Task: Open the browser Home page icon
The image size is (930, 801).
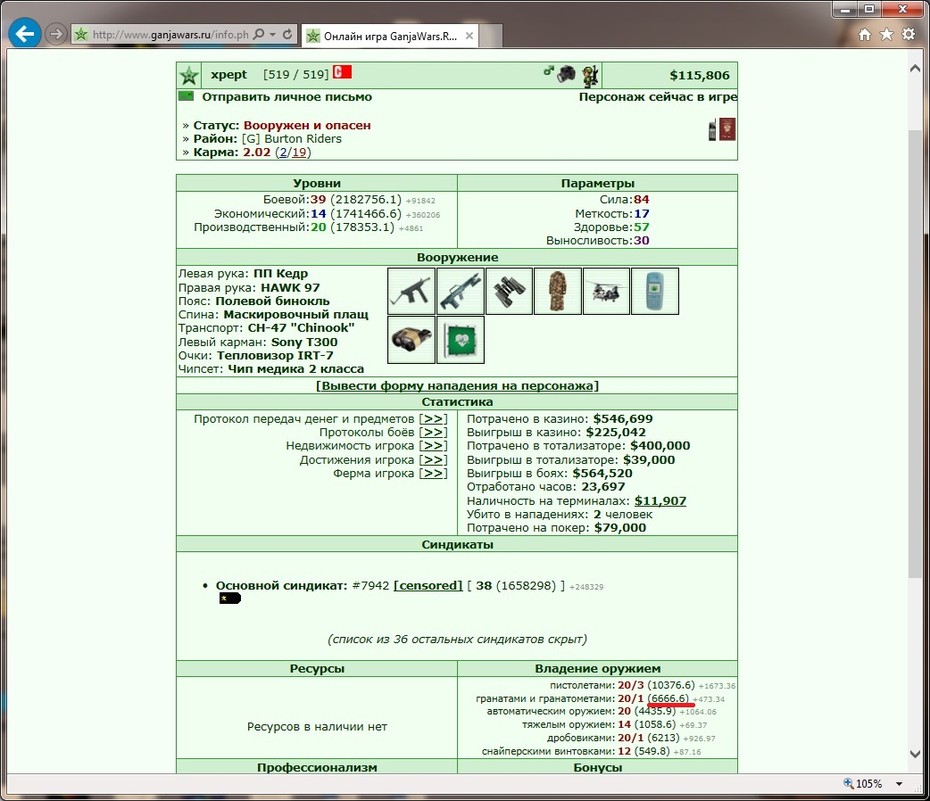Action: point(865,34)
